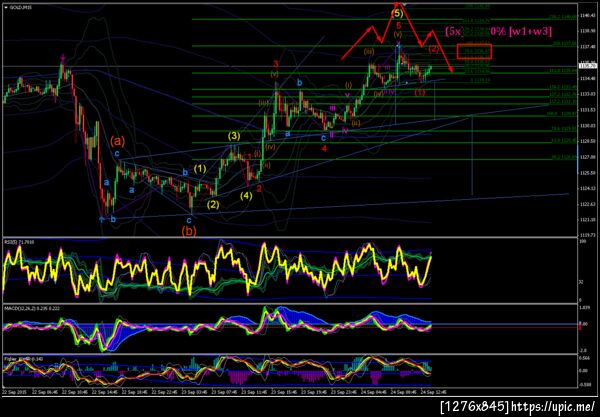Select the blue c label above (b)

pos(189,220)
